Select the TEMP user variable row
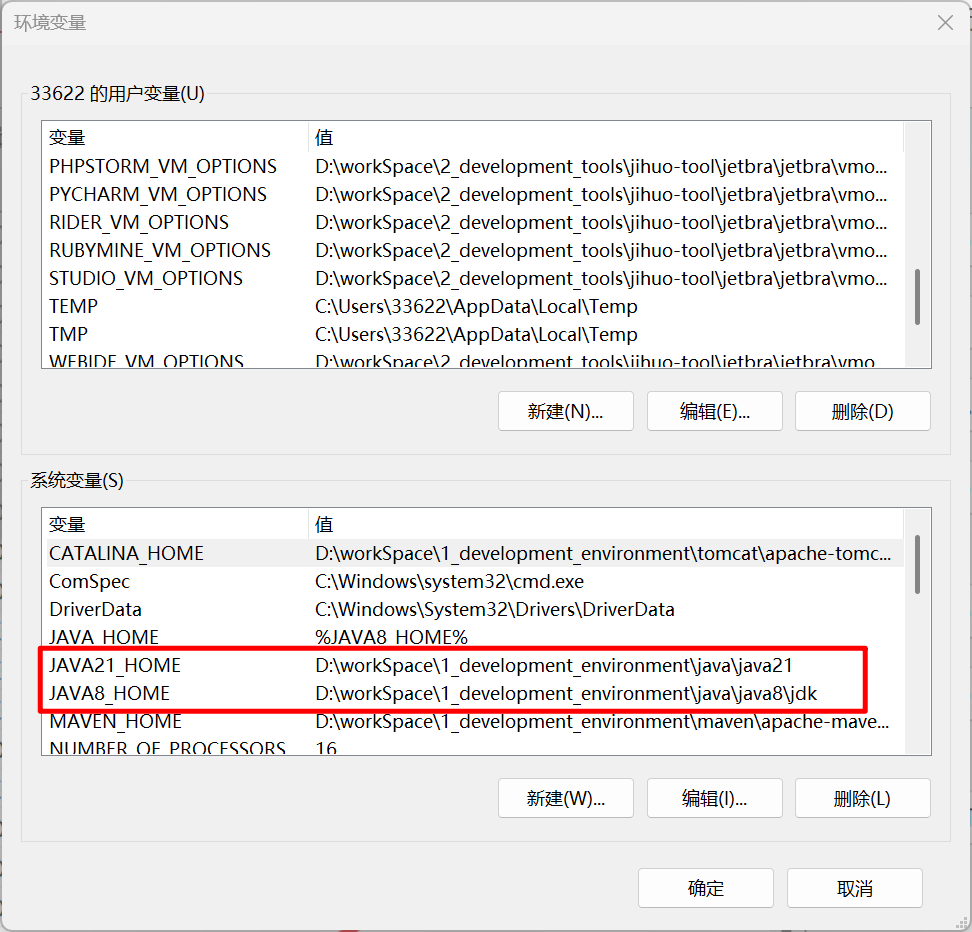972x932 pixels. coord(74,306)
